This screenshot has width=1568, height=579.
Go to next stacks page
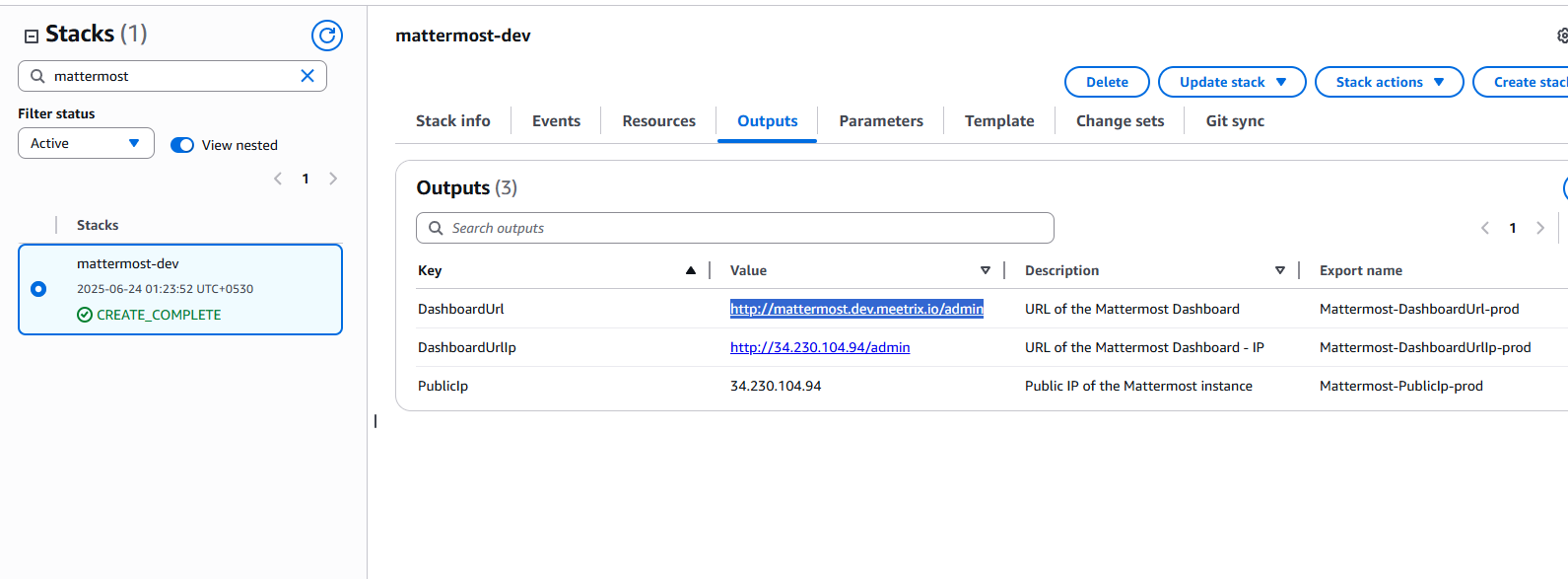(333, 179)
